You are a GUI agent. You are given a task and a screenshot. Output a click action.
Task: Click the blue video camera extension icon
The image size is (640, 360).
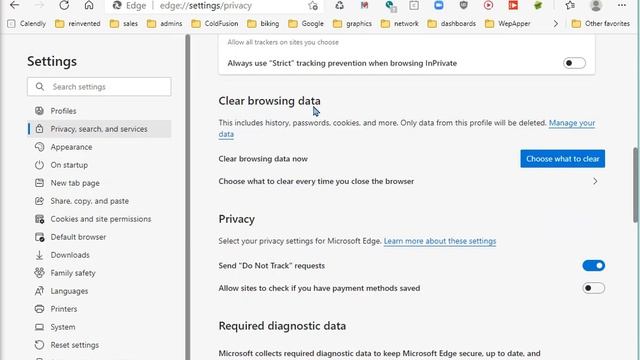pyautogui.click(x=439, y=5)
